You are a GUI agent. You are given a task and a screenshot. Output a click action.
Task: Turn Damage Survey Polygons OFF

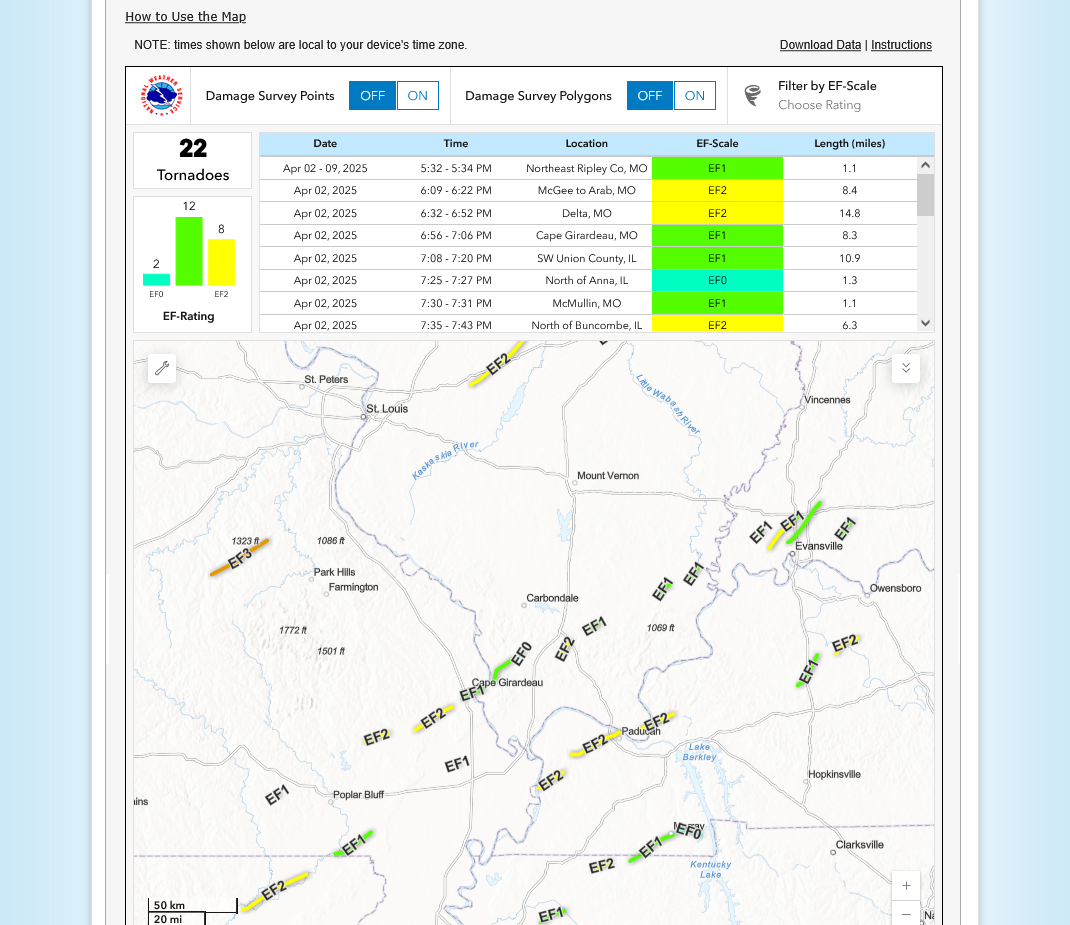(650, 96)
